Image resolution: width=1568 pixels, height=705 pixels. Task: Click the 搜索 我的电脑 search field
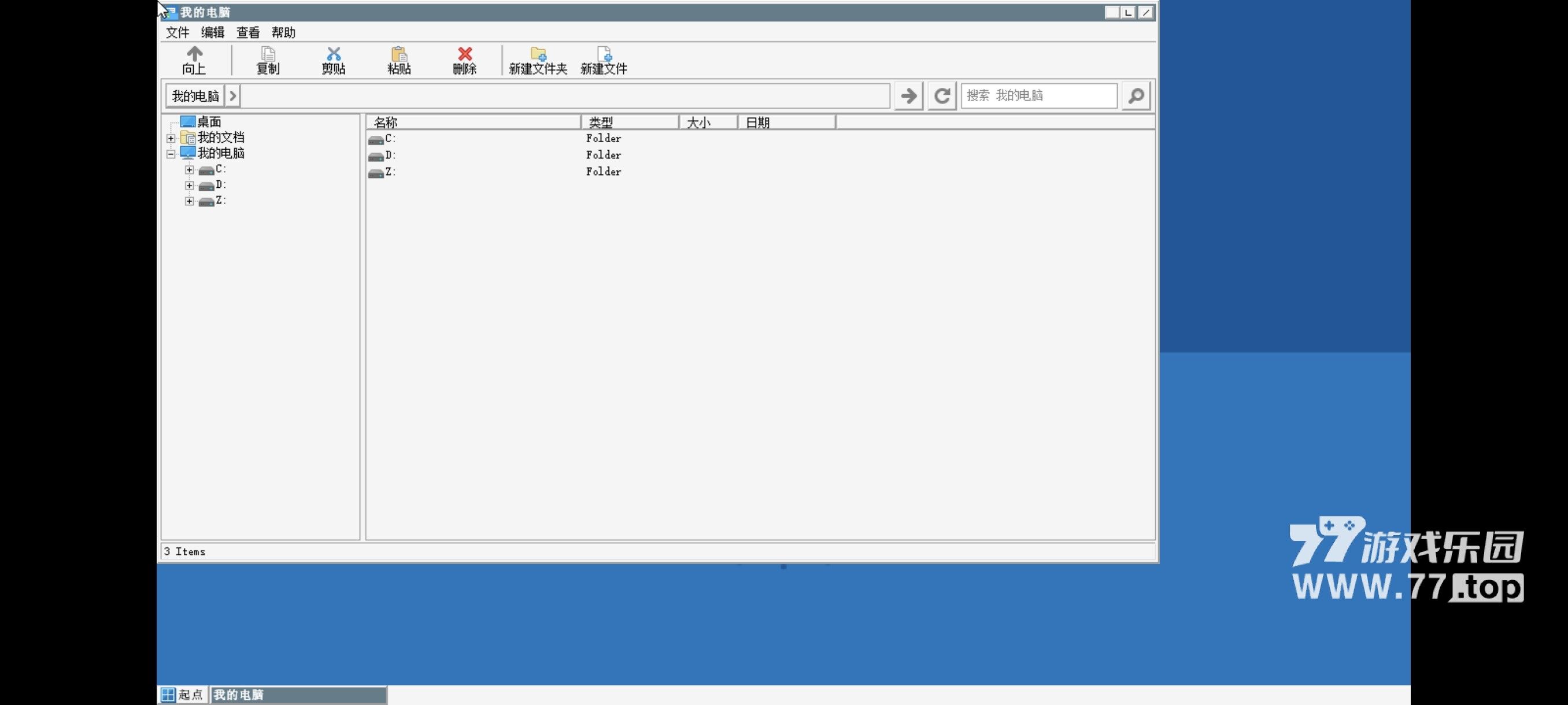pyautogui.click(x=1039, y=95)
